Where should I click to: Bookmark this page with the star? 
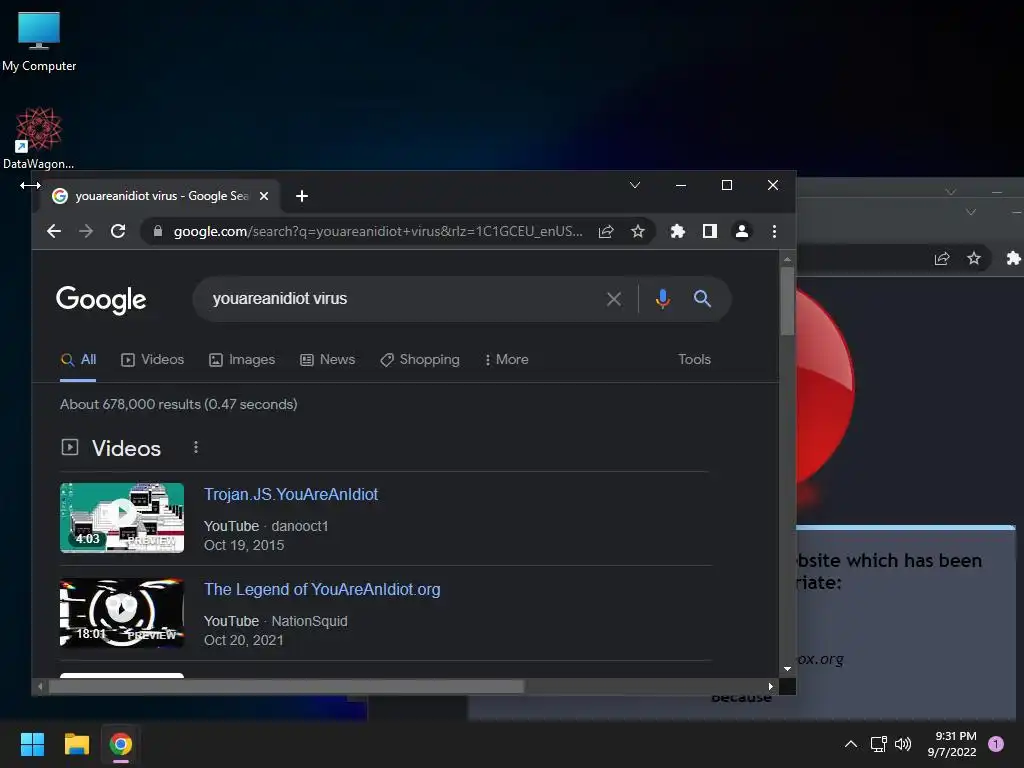coord(638,231)
